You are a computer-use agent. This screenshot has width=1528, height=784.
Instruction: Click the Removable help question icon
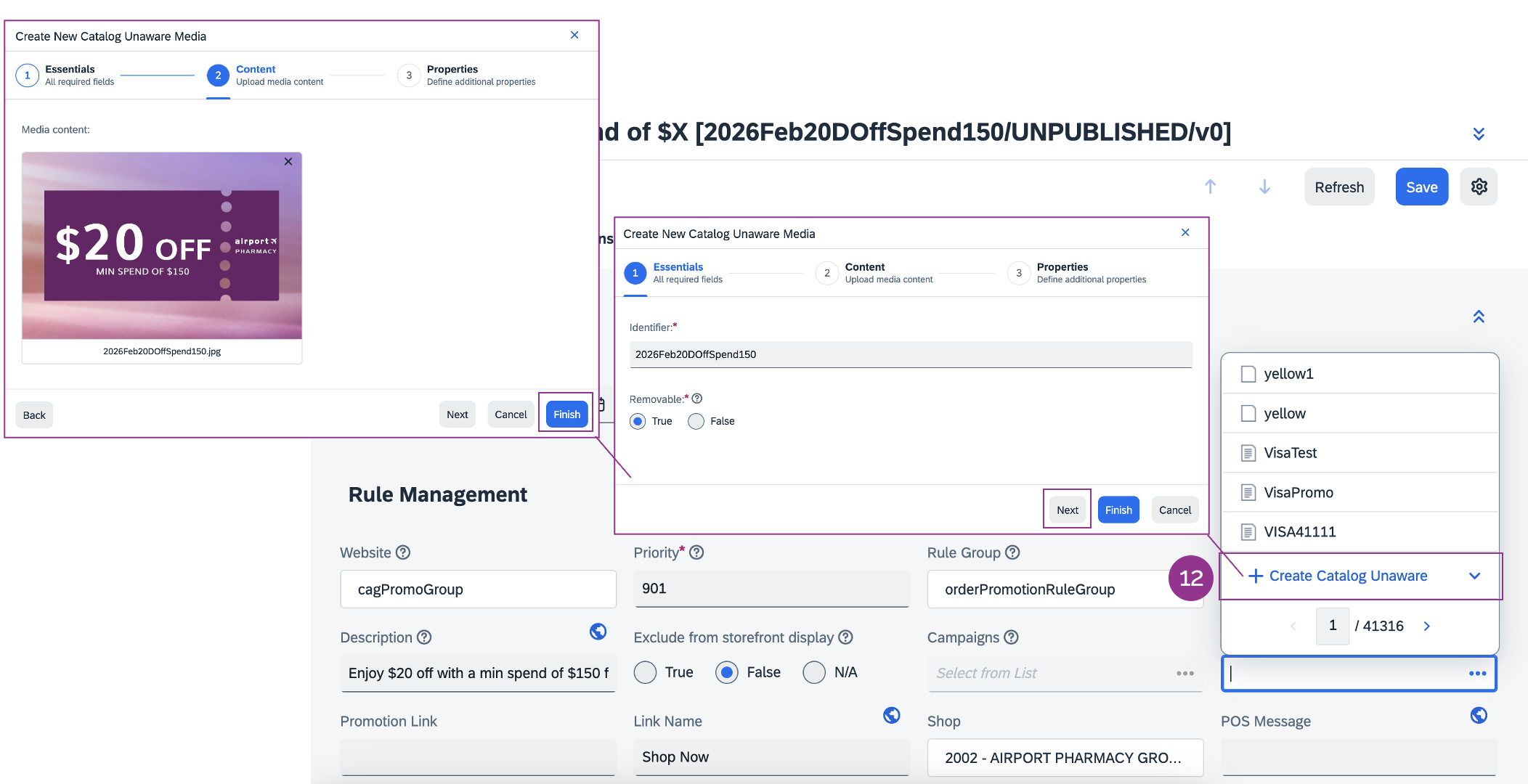pos(697,399)
